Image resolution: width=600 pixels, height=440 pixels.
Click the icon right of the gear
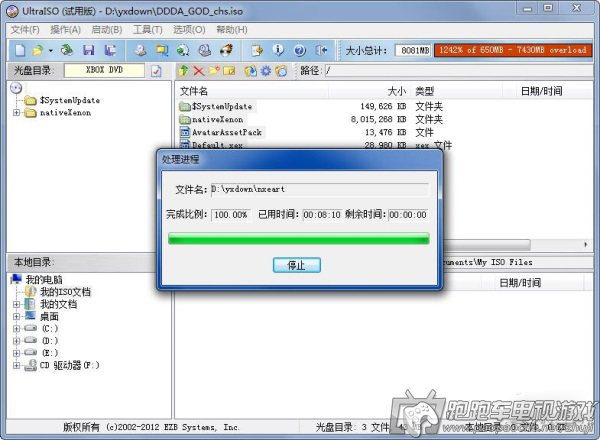pos(281,71)
